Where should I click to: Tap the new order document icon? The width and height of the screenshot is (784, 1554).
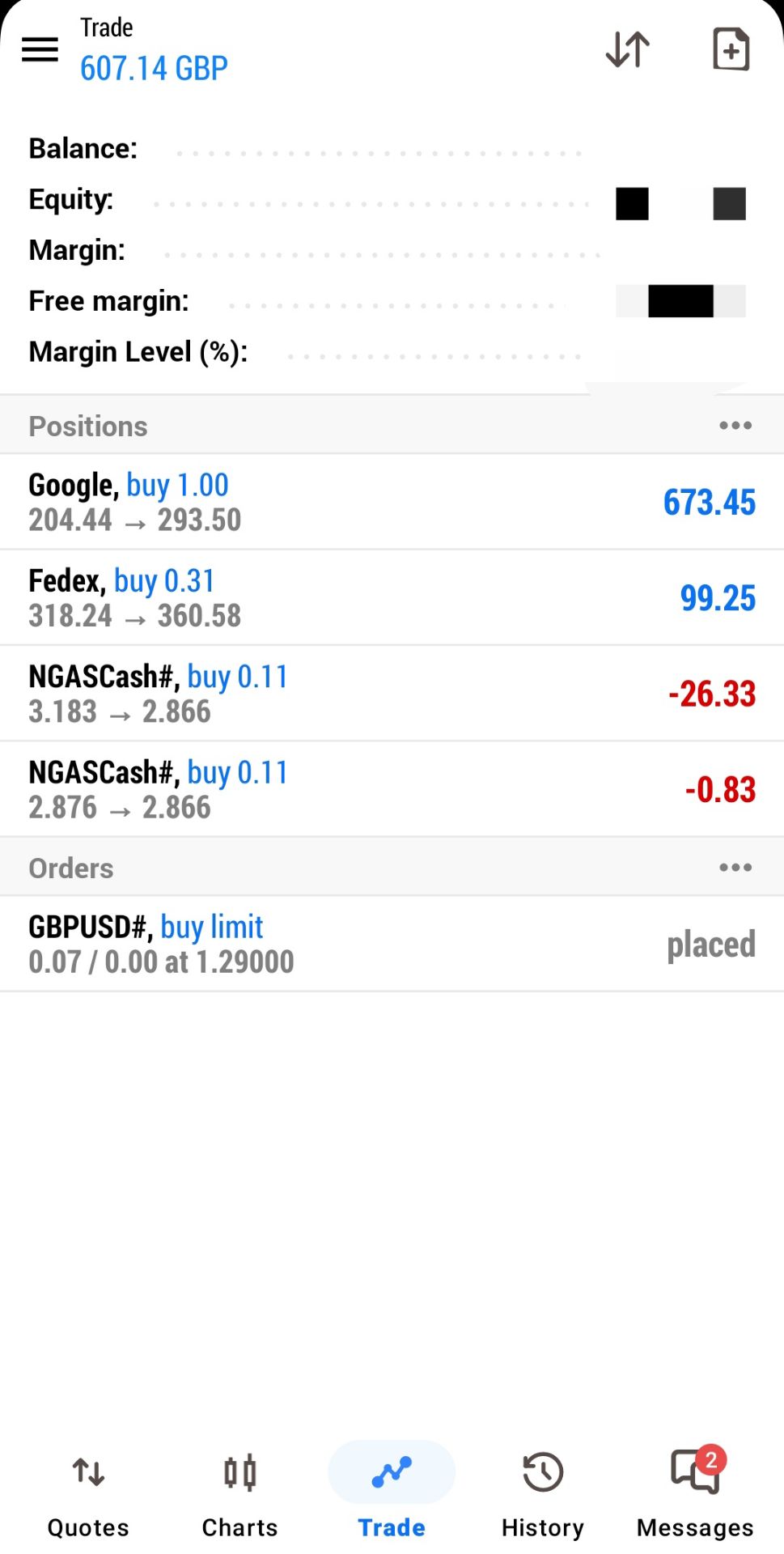click(x=731, y=49)
